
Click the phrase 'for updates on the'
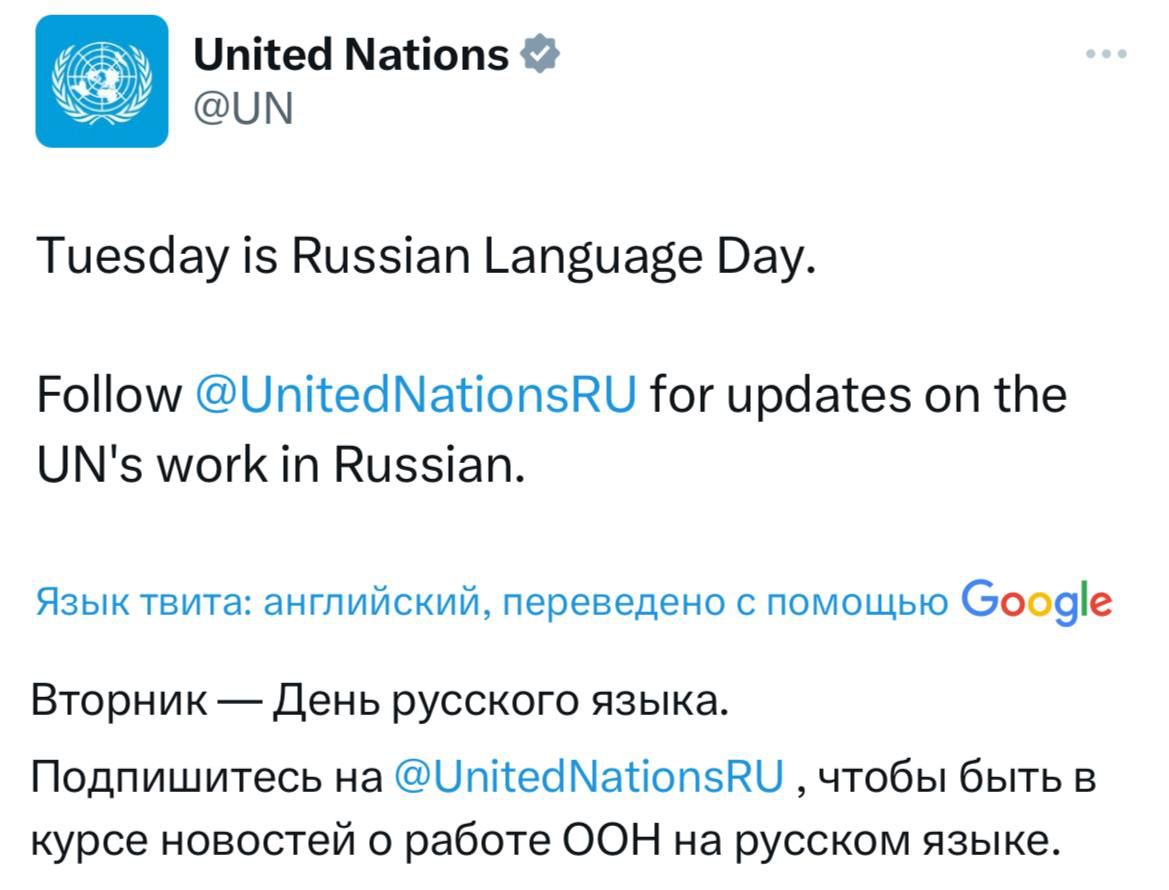pos(859,395)
